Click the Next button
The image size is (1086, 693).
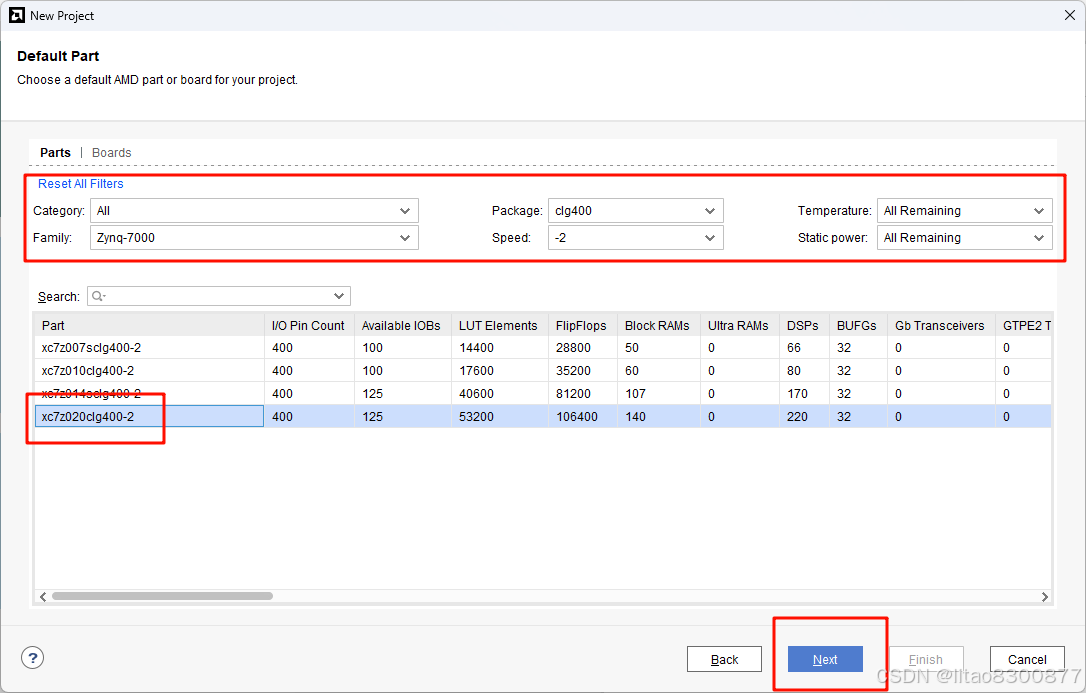[x=825, y=659]
